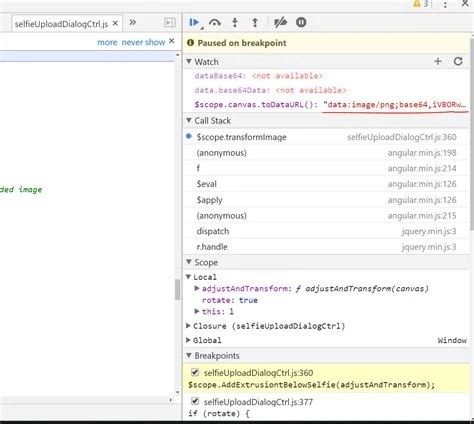Click the editor horizontal scroll right arrow
Screen dimensions: 474x424
[171, 400]
